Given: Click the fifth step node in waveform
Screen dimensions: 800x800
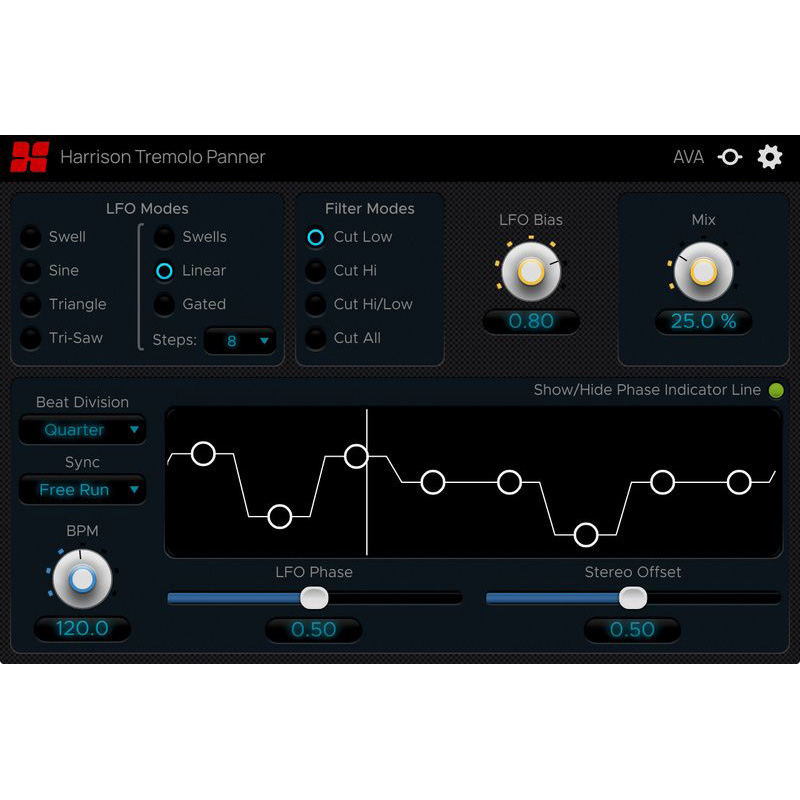Looking at the screenshot, I should 509,482.
